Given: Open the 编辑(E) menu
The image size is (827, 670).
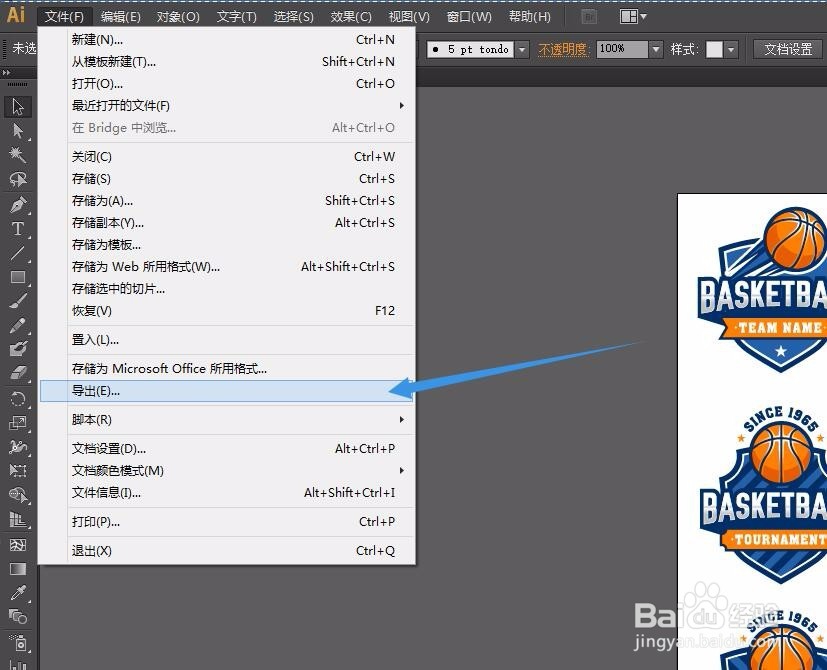Looking at the screenshot, I should pos(121,17).
